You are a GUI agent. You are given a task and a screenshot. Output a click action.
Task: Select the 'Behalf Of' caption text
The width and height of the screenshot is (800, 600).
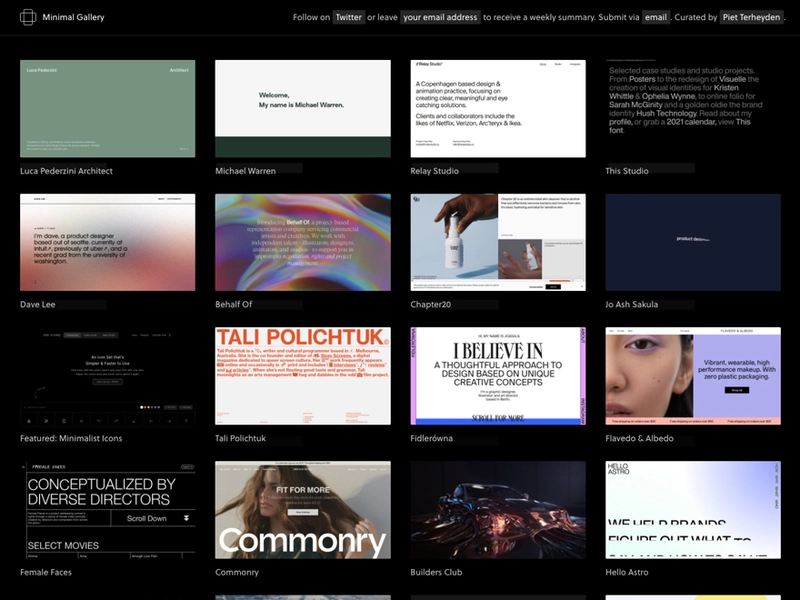coord(234,305)
